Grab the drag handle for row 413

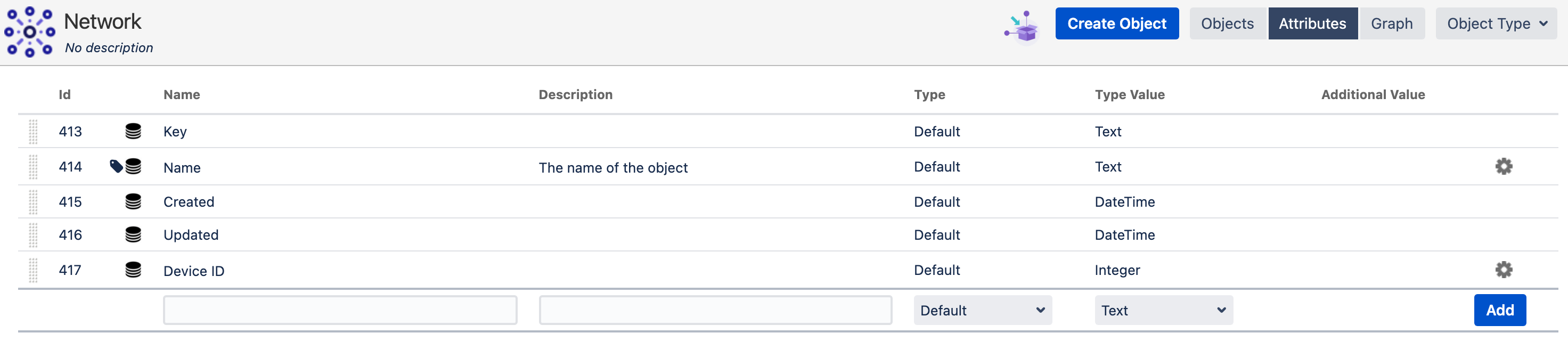click(34, 132)
